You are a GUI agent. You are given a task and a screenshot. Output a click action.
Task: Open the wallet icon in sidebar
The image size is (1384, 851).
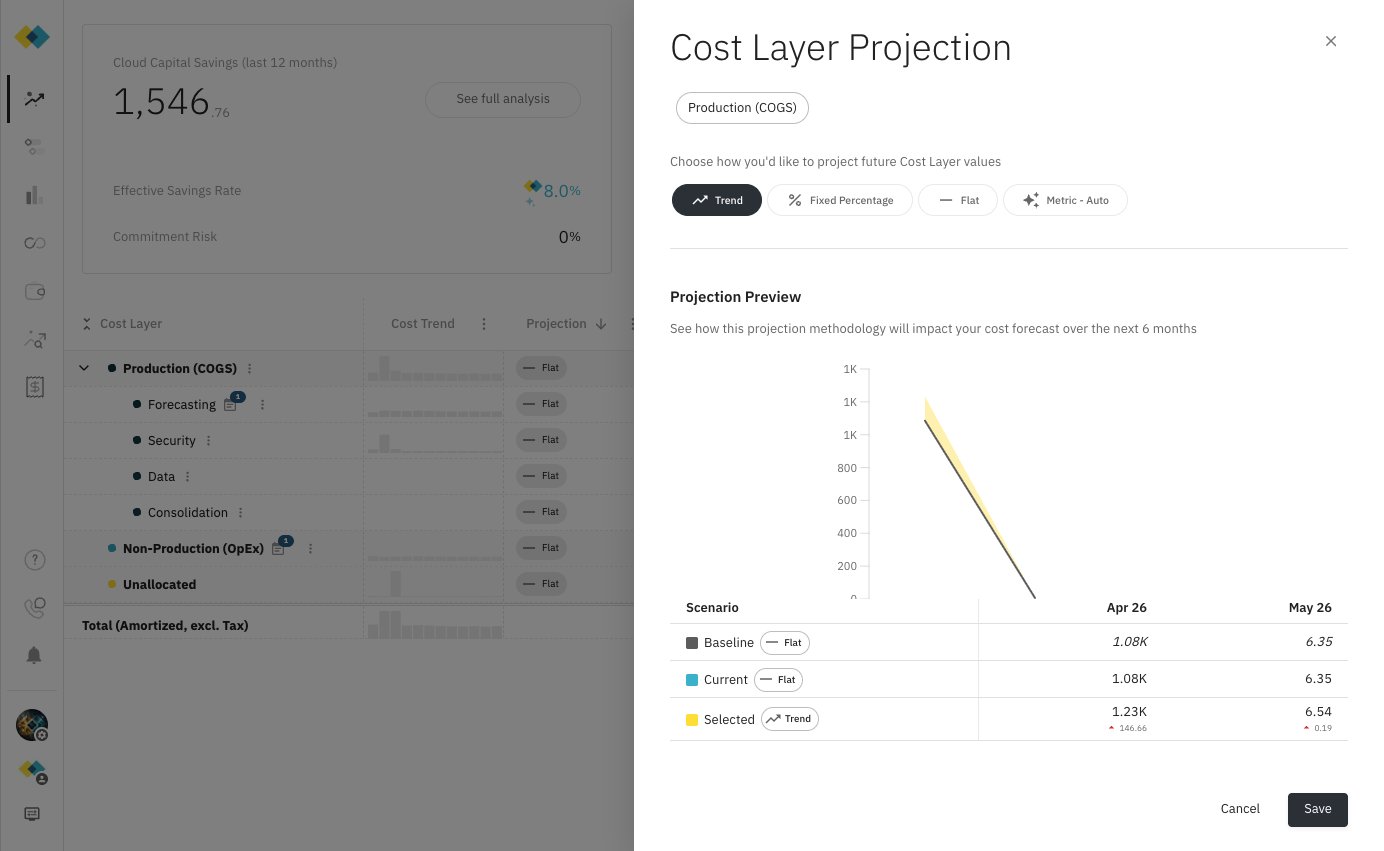coord(35,292)
